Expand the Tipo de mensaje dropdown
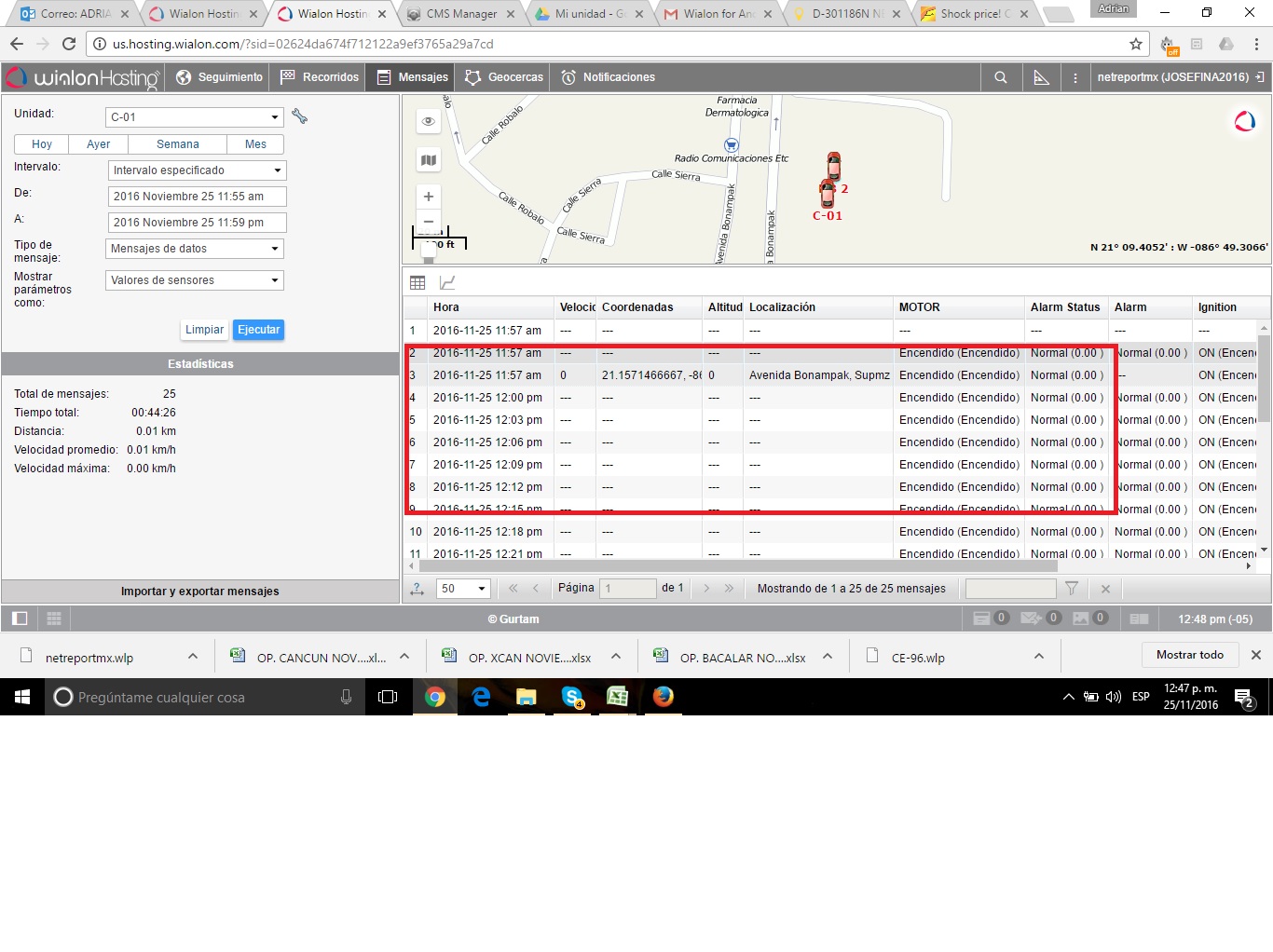This screenshot has height=952, width=1273. coord(194,249)
